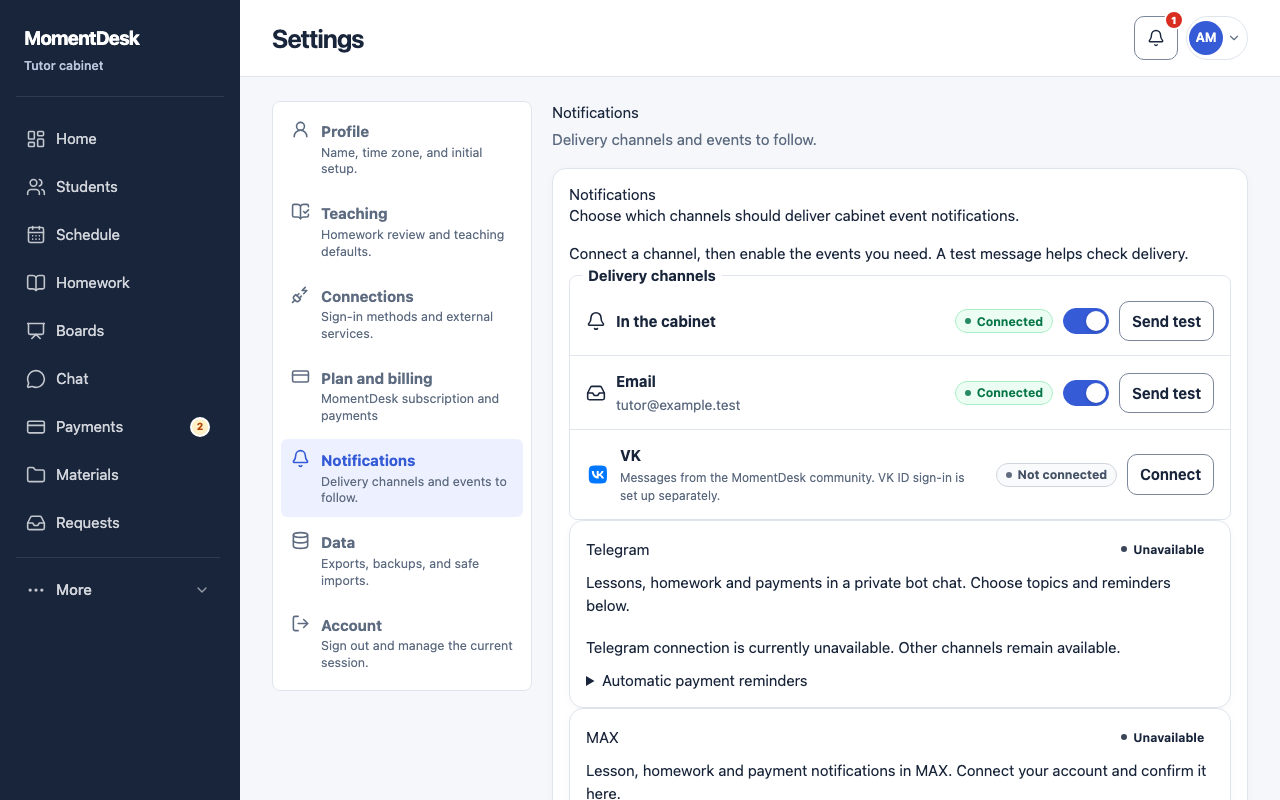1280x800 pixels.
Task: Click the In the cabinet bell icon
Action: (596, 321)
